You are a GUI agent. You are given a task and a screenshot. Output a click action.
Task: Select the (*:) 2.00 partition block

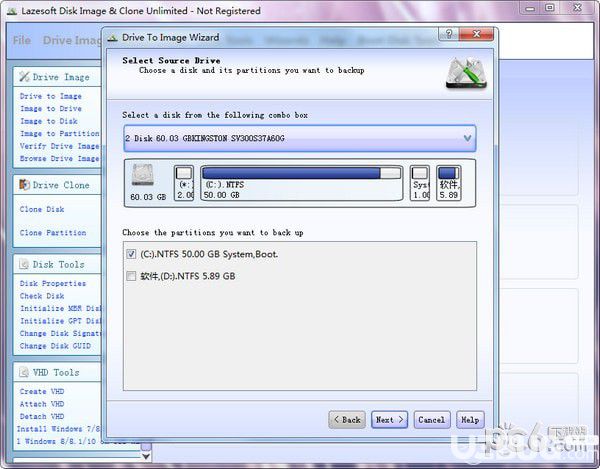[x=184, y=183]
